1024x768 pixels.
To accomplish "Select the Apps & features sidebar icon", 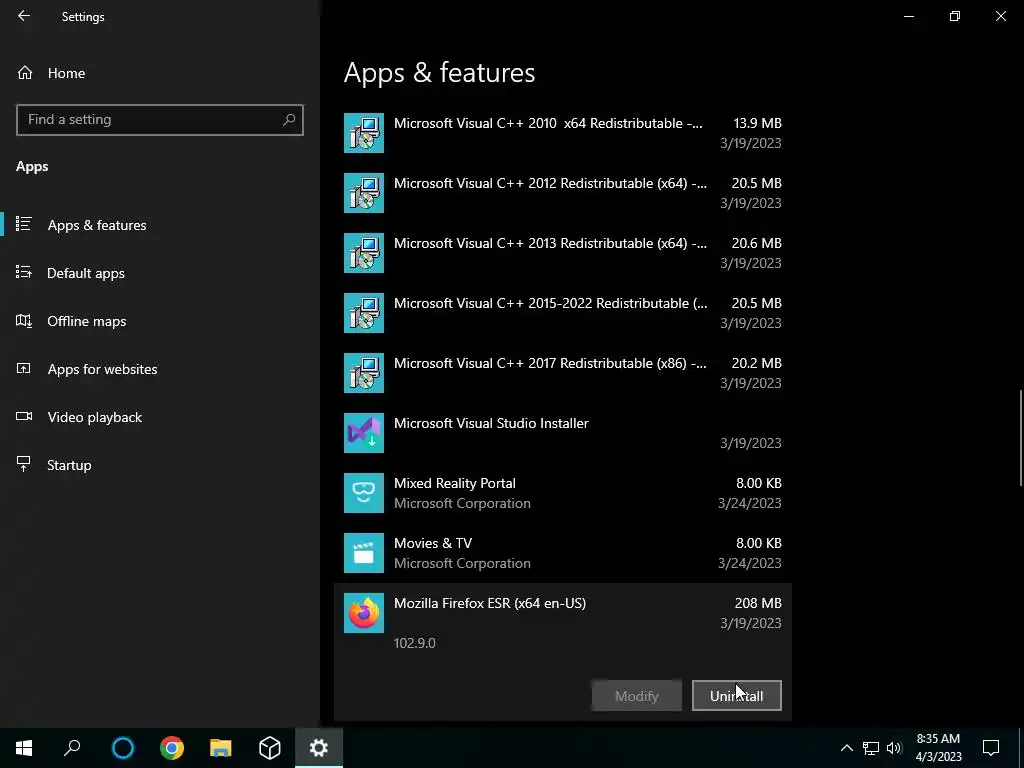I will point(24,225).
